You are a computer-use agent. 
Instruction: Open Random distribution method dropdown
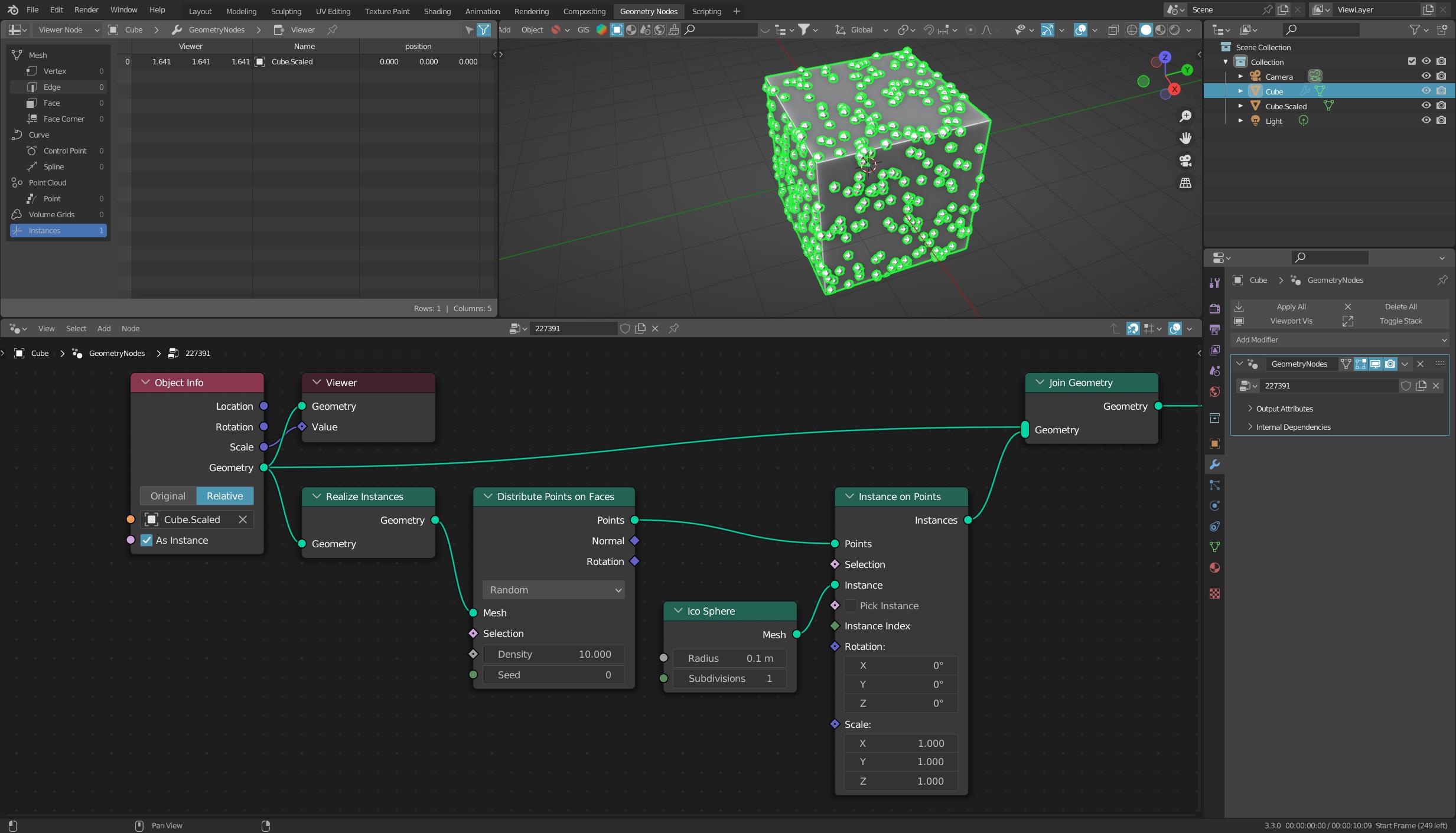(553, 589)
